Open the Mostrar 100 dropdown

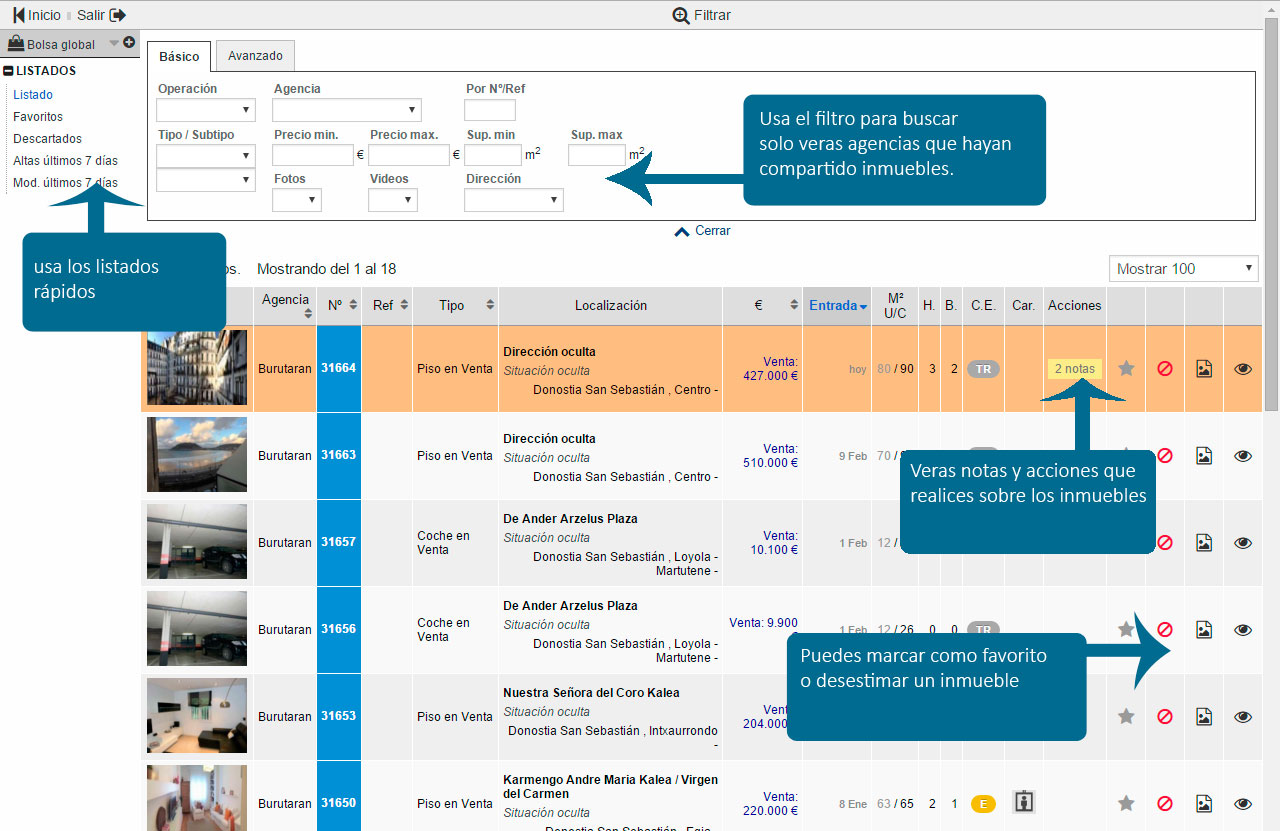click(1183, 268)
